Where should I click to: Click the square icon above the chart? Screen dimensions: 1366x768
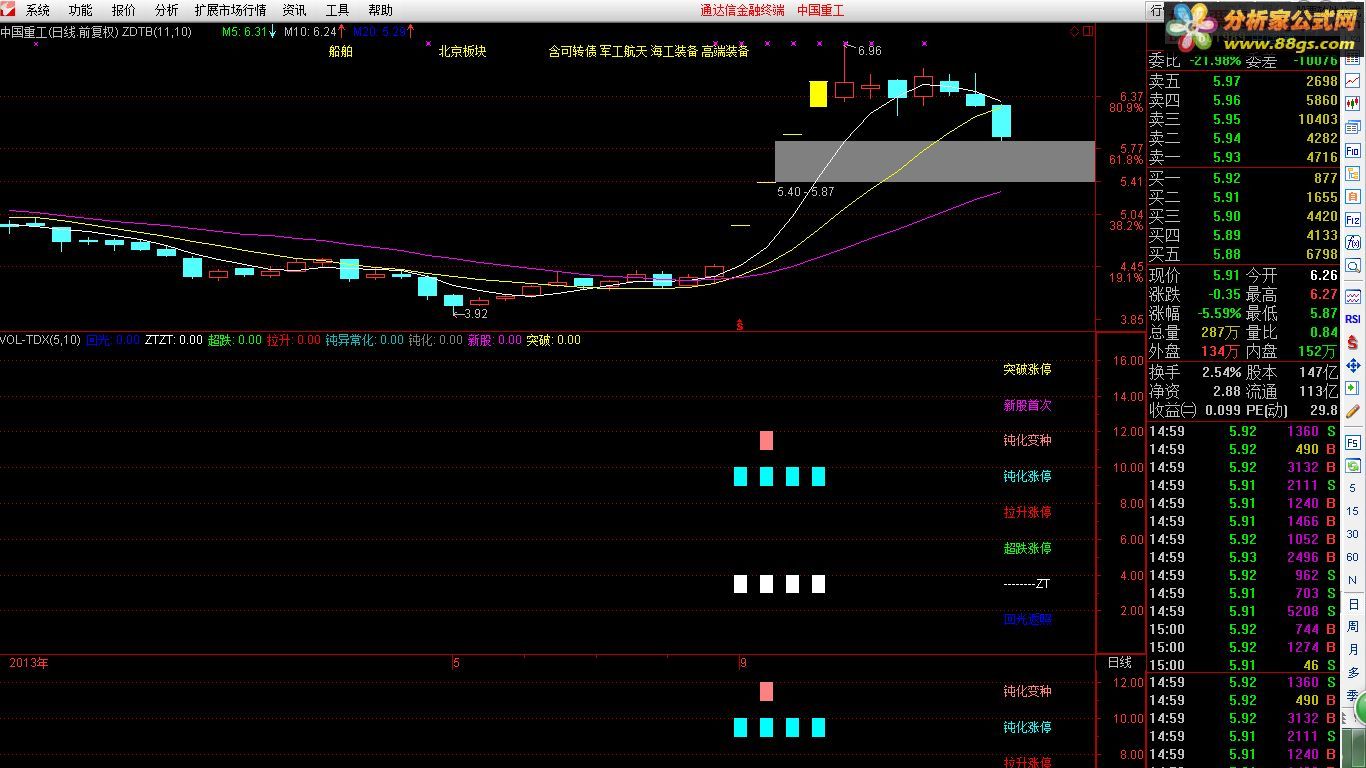(x=1088, y=32)
